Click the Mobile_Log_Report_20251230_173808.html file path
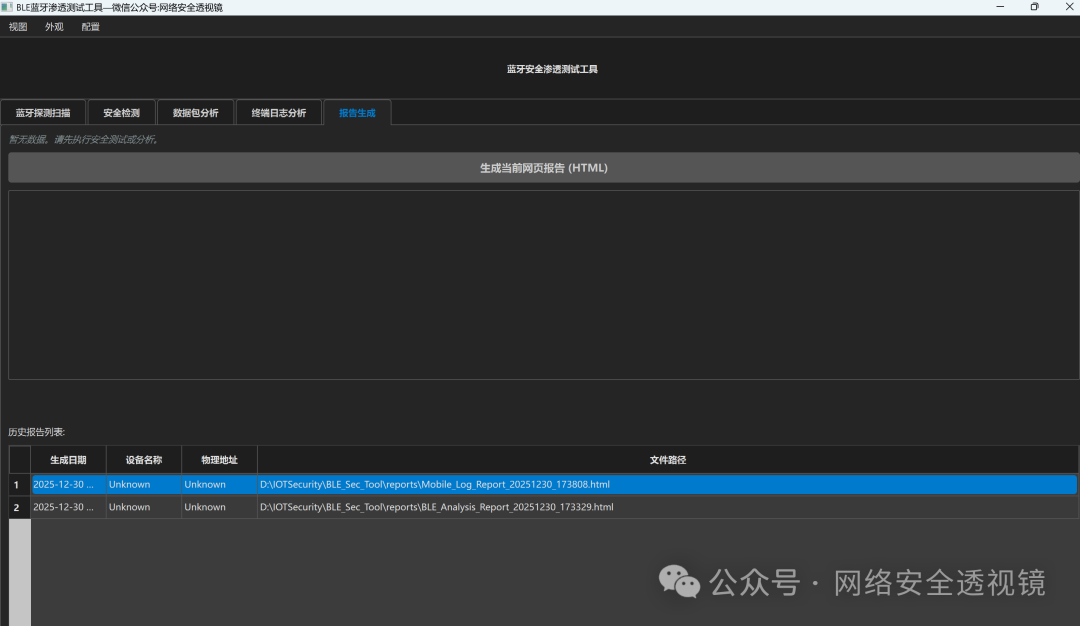1080x626 pixels. [x=435, y=485]
